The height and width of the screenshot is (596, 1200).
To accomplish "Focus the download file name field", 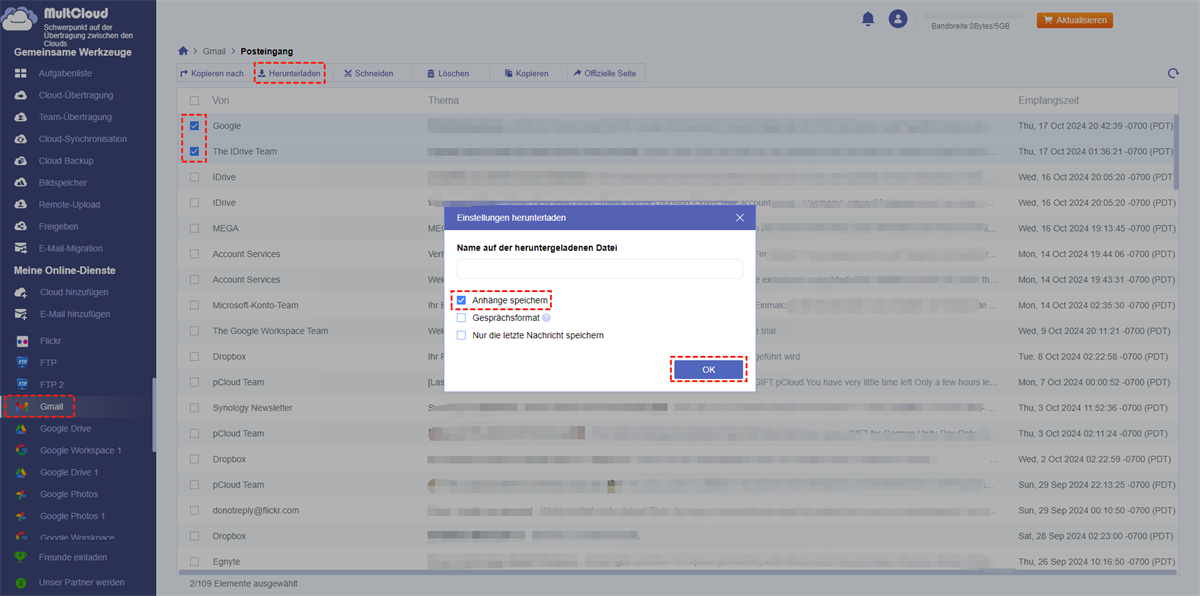I will (600, 269).
